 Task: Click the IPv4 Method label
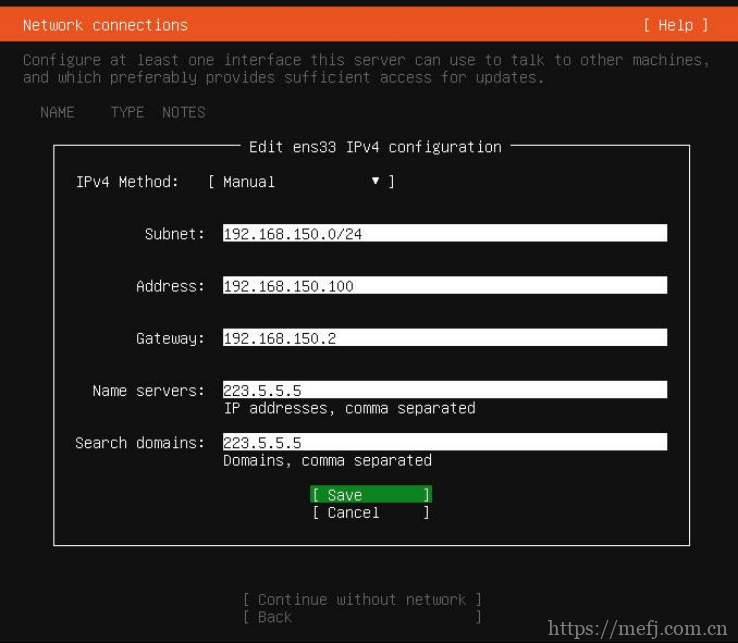point(127,182)
